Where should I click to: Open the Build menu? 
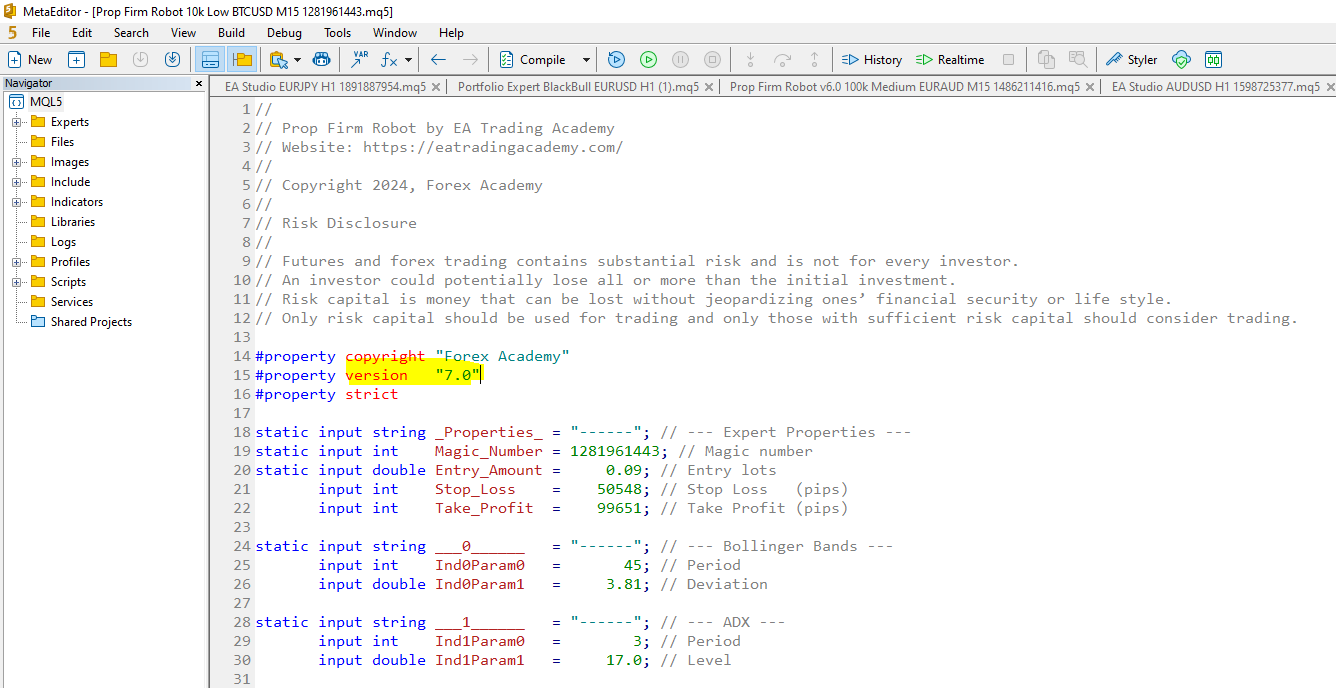click(x=231, y=33)
